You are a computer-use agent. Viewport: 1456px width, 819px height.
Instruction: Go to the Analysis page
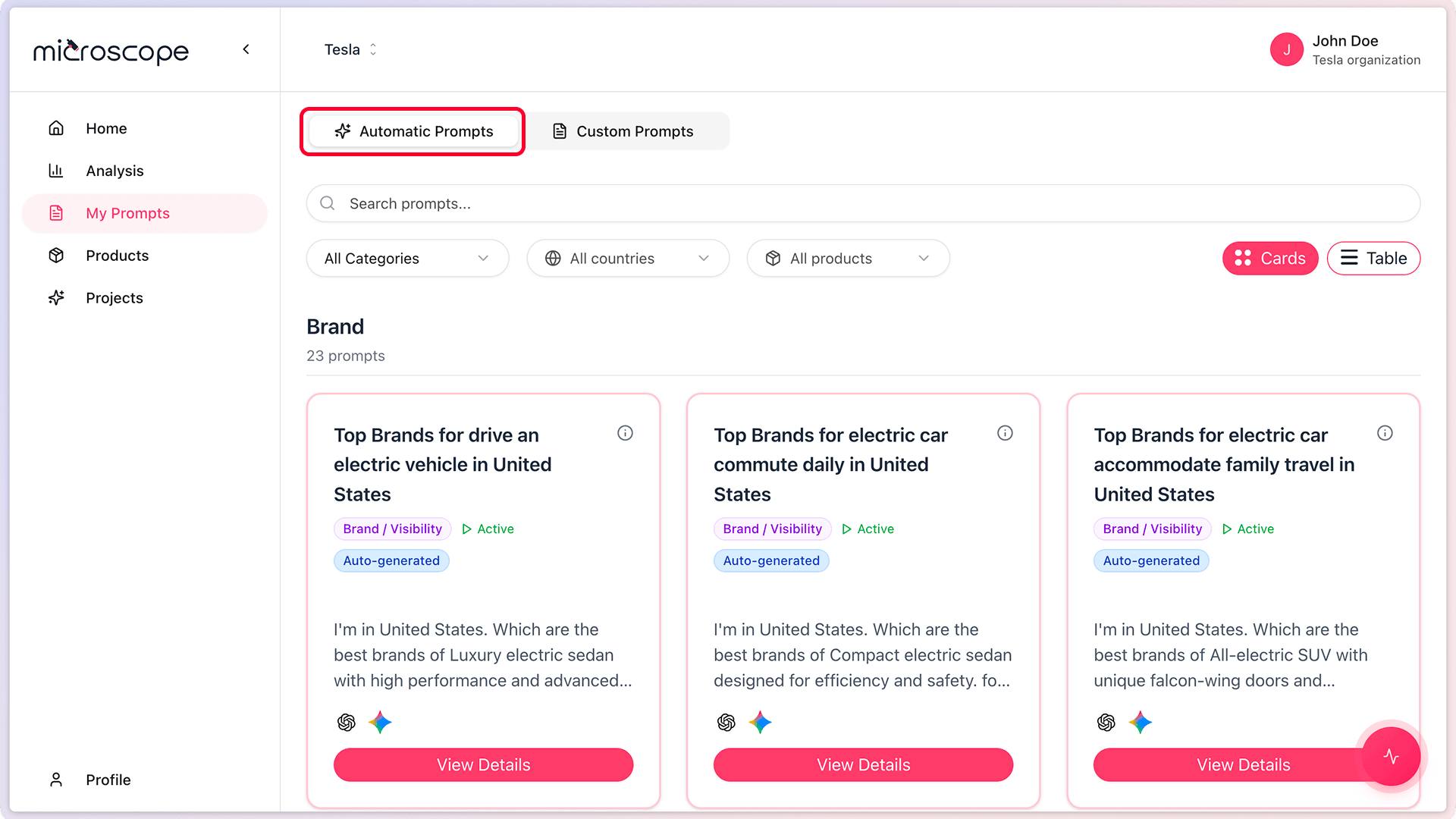pos(115,171)
